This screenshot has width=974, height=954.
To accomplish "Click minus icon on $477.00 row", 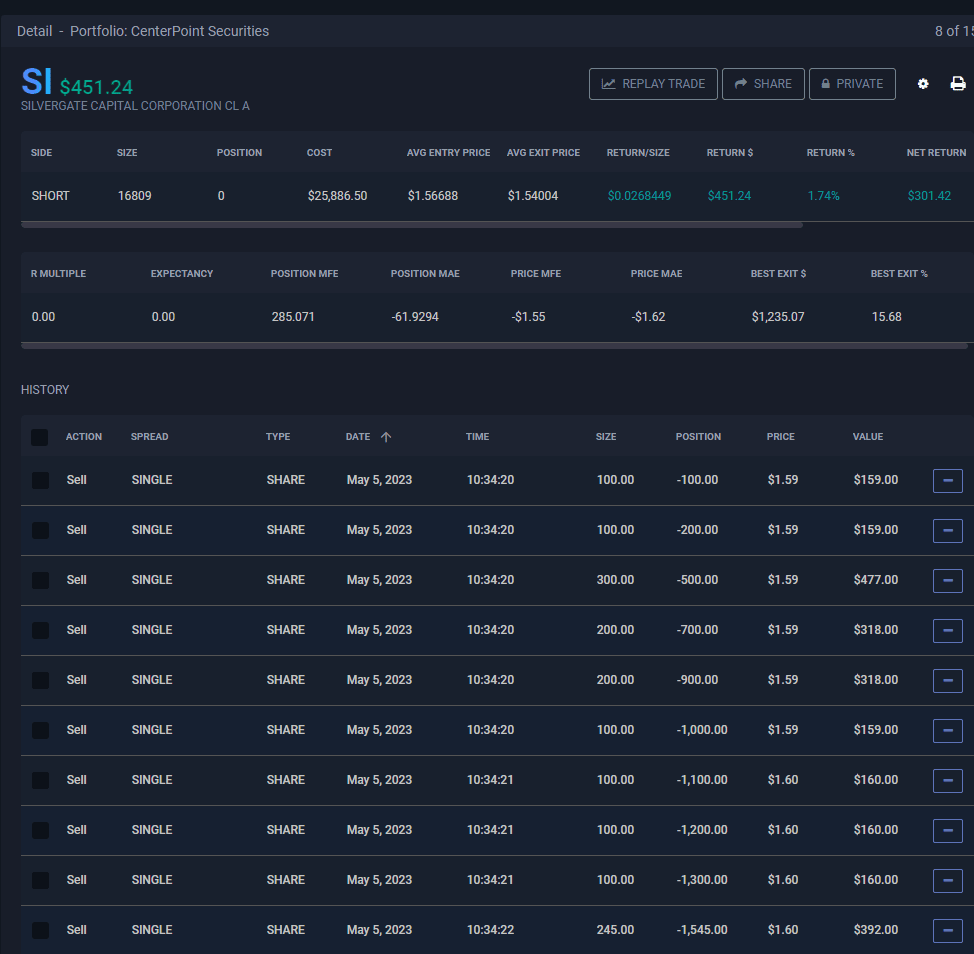I will pos(947,581).
